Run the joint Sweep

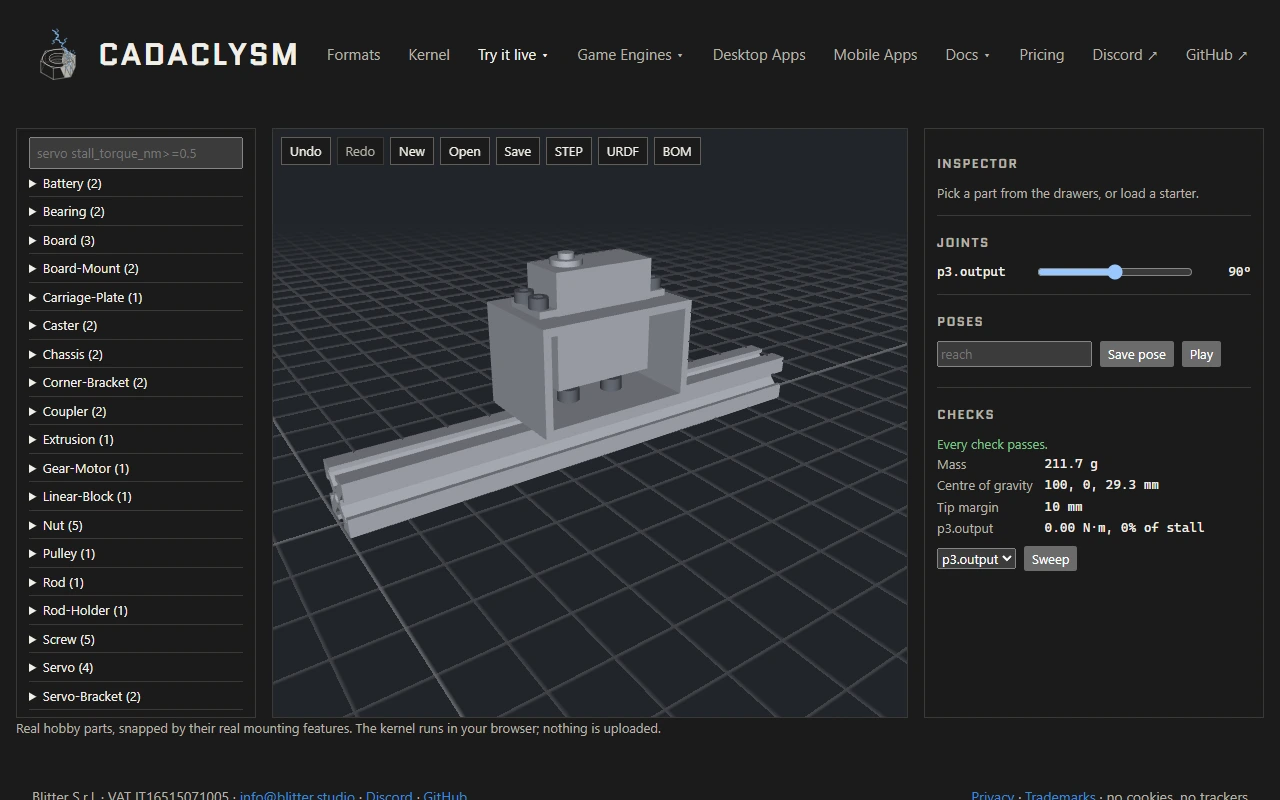point(1050,559)
